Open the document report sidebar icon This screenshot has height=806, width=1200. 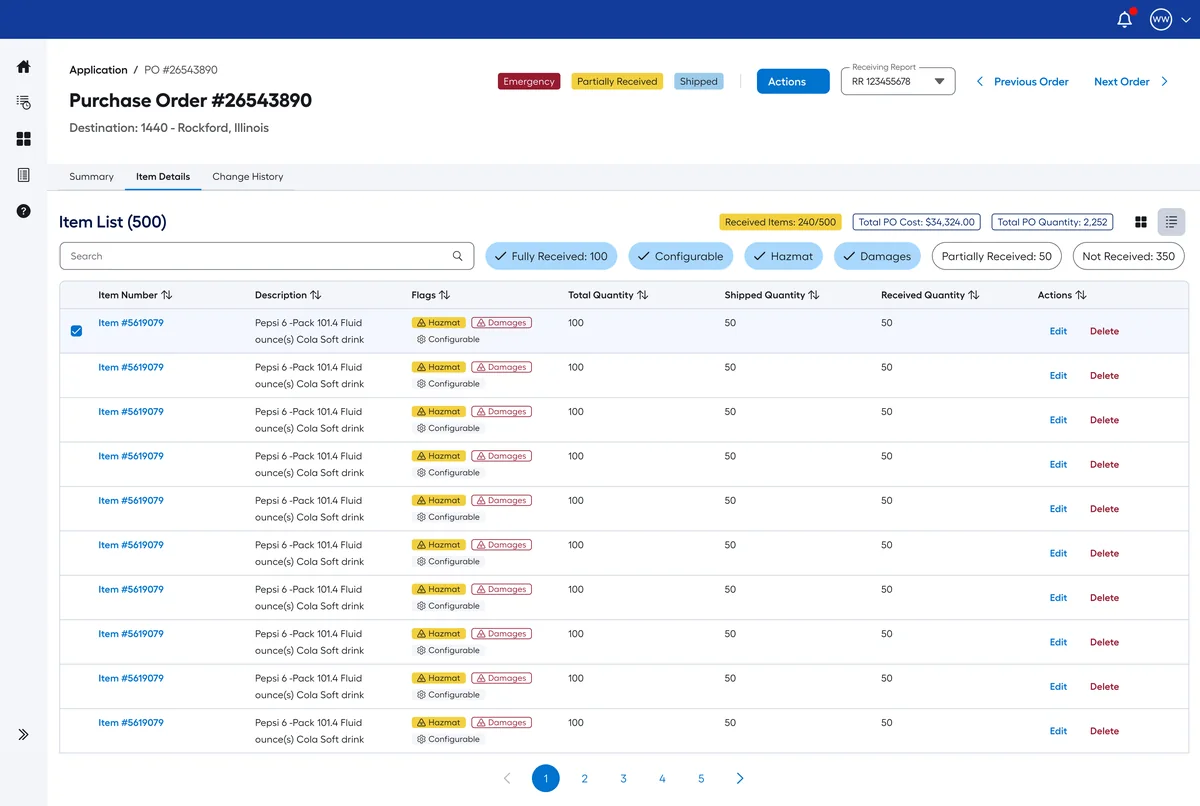[x=24, y=175]
